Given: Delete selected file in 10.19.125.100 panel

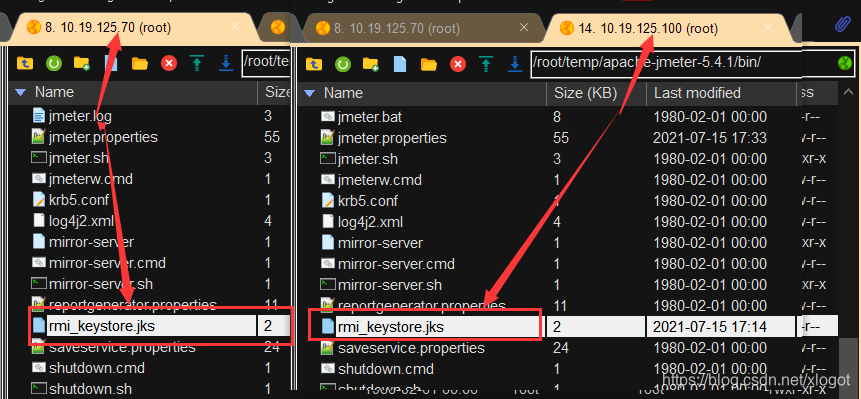Looking at the screenshot, I should pos(457,64).
